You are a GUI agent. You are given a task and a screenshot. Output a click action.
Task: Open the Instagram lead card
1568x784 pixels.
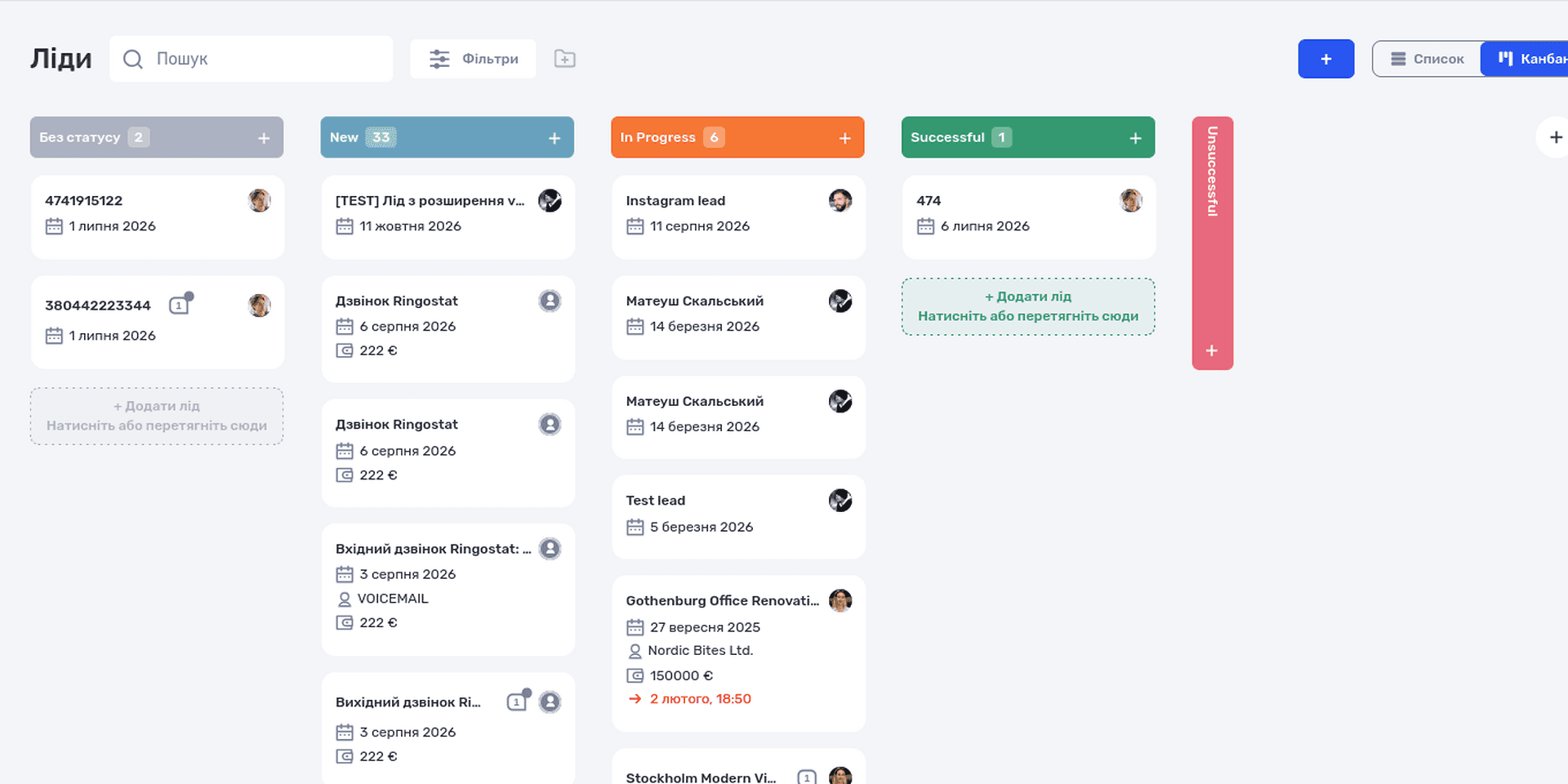pyautogui.click(x=738, y=217)
